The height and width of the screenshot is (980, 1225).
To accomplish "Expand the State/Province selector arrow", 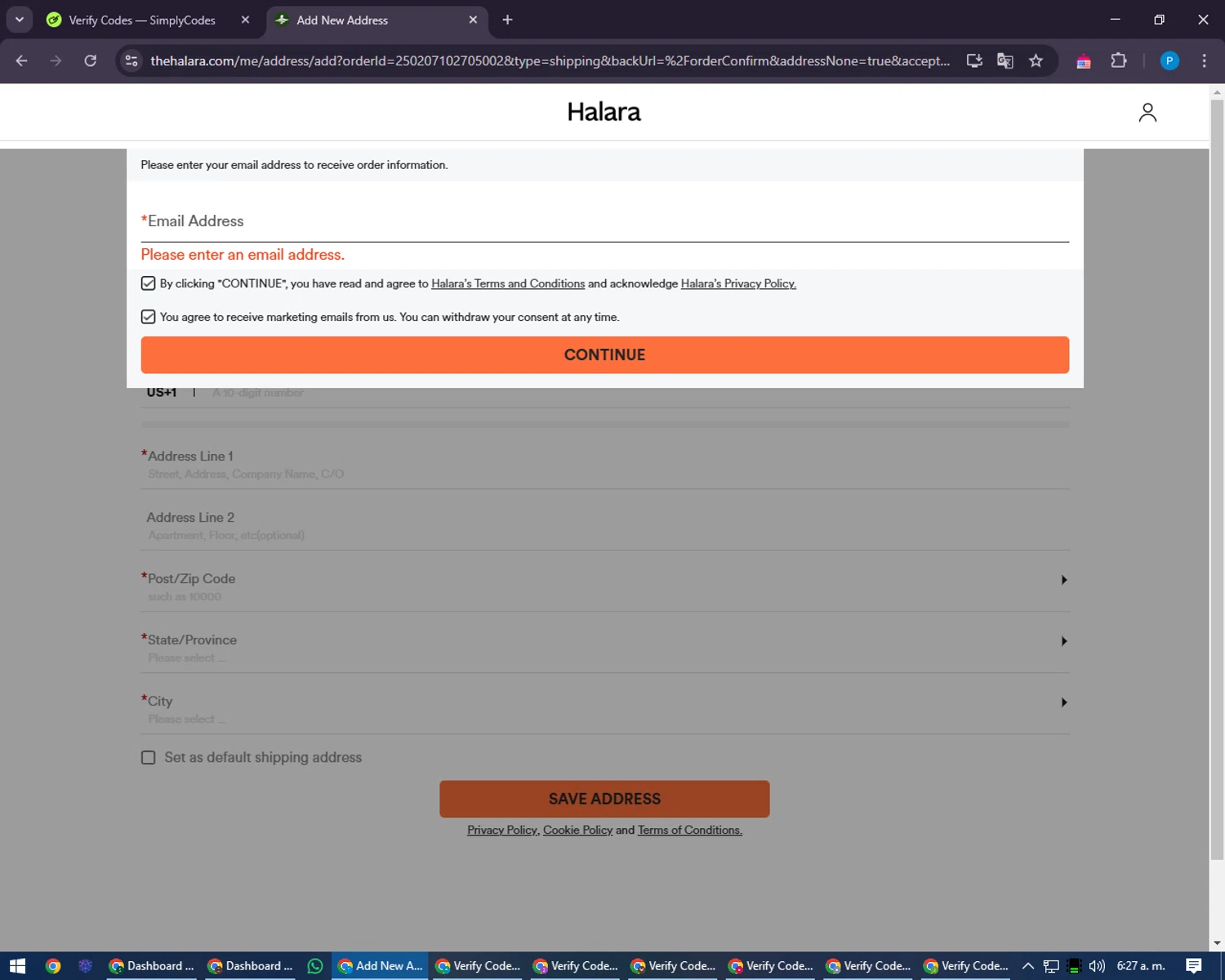I will (x=1063, y=641).
